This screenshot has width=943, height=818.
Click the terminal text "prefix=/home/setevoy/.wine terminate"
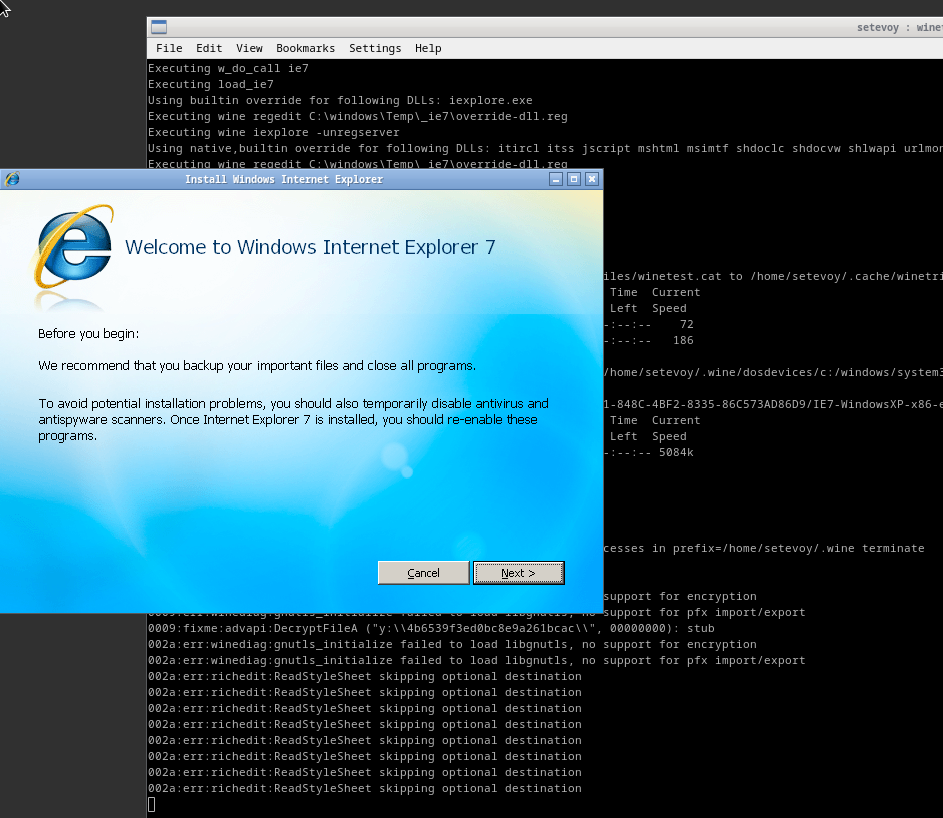point(799,549)
